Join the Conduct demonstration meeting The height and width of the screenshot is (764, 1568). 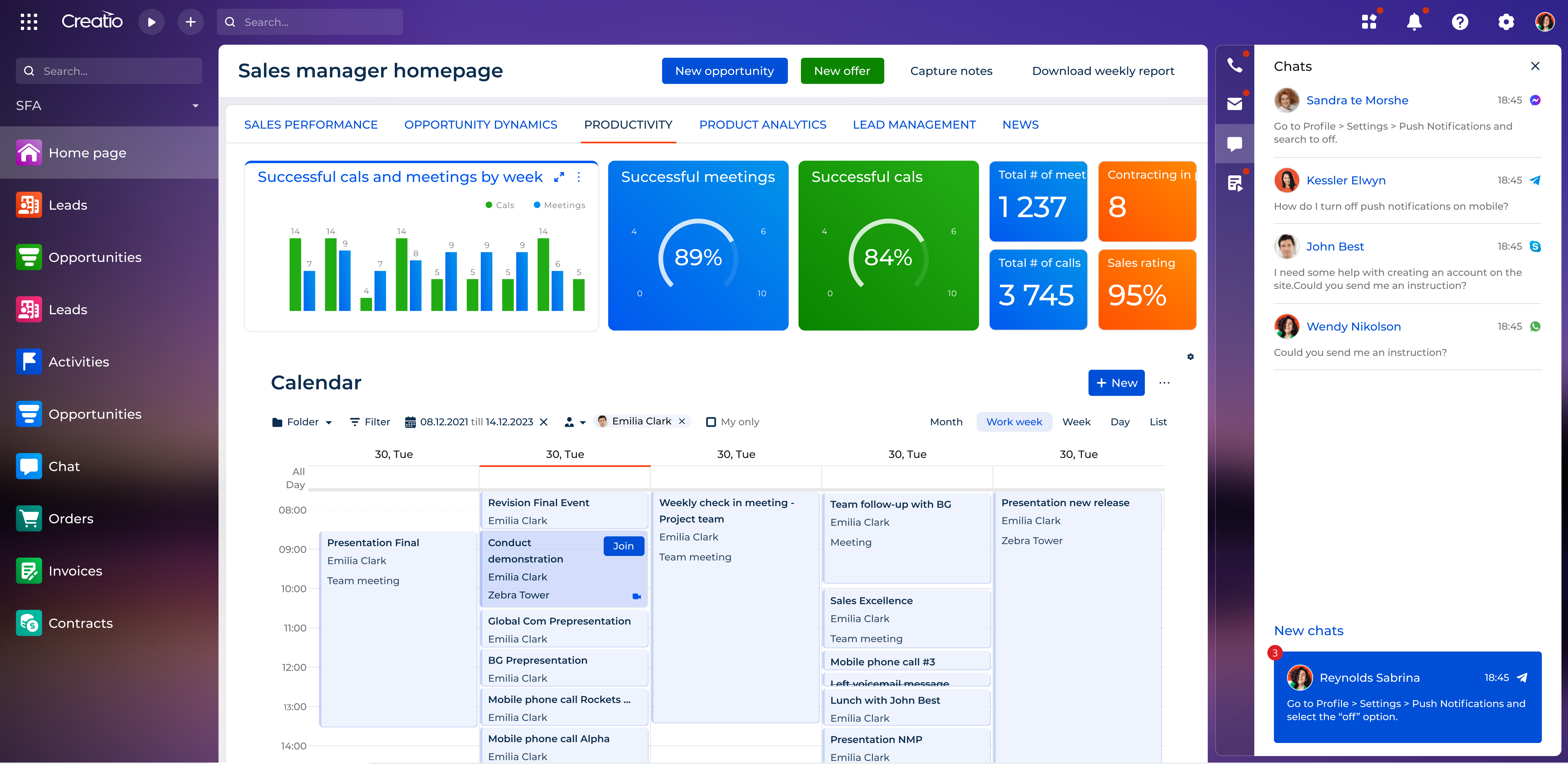click(623, 546)
